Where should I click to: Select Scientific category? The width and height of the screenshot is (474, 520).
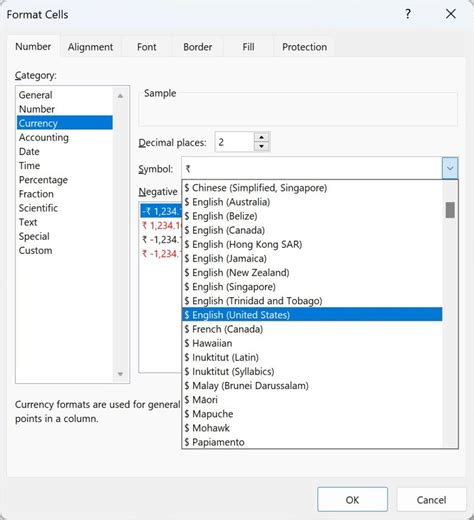click(65, 208)
